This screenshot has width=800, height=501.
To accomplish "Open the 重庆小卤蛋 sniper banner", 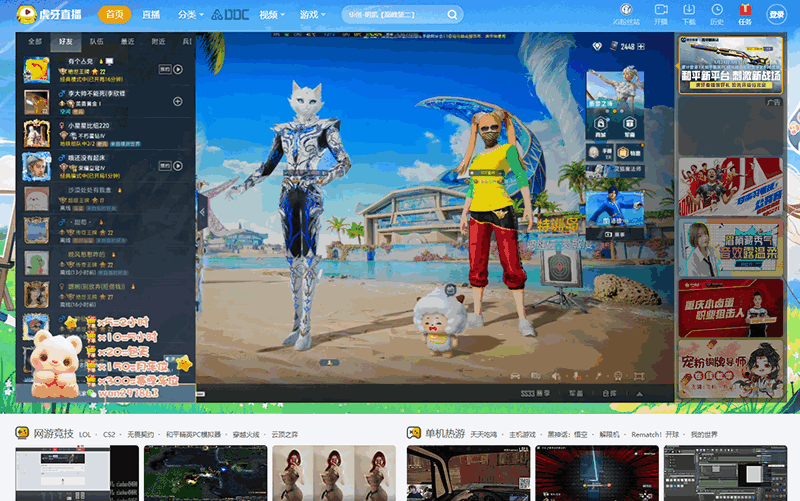I will pos(731,308).
